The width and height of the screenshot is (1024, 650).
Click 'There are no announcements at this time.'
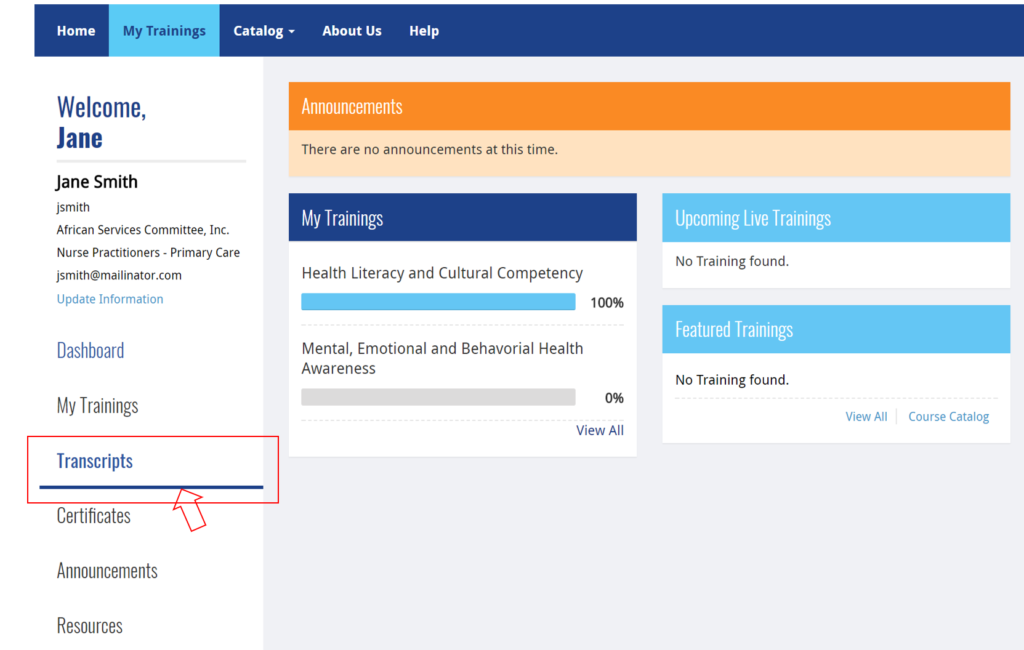[x=429, y=150]
